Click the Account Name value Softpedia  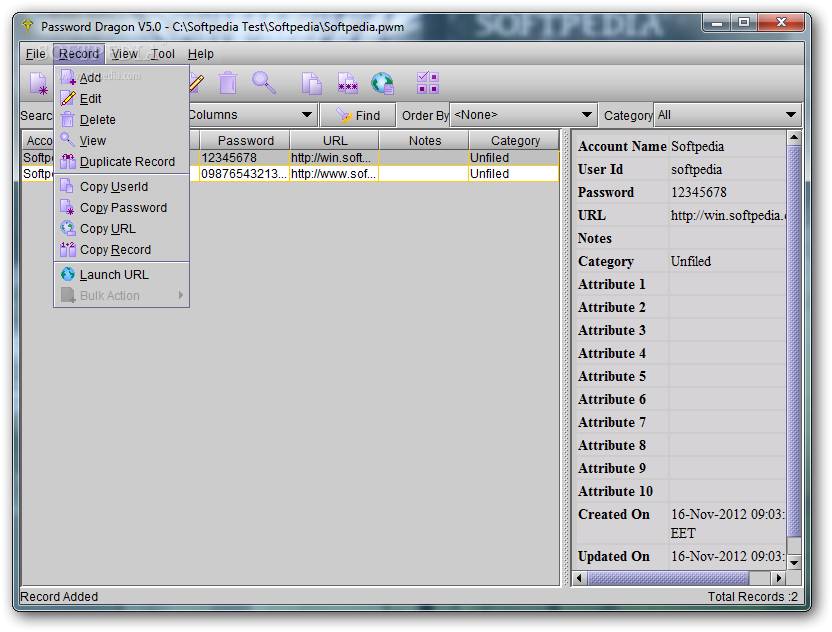point(697,146)
